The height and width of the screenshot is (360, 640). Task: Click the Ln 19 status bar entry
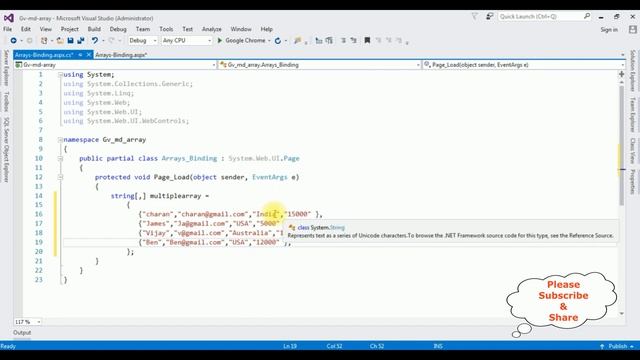(x=290, y=346)
